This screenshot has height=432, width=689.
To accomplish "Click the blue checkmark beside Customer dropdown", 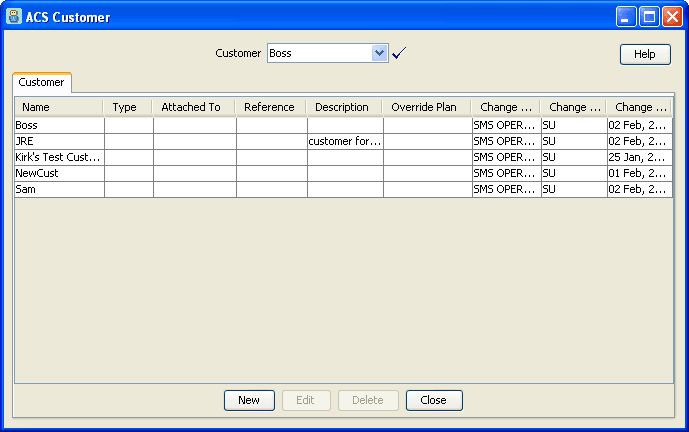I will pos(399,53).
